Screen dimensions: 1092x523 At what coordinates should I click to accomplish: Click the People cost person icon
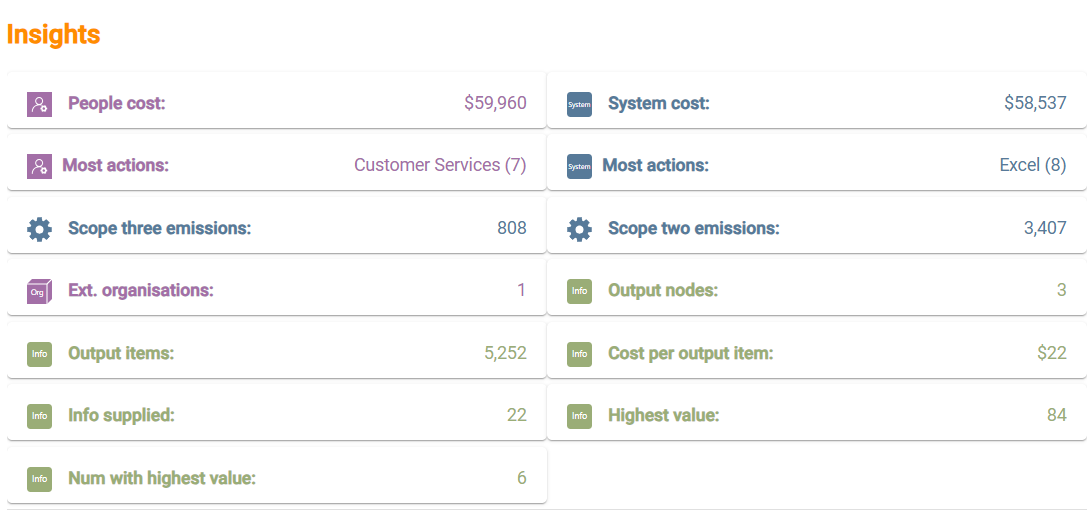39,104
